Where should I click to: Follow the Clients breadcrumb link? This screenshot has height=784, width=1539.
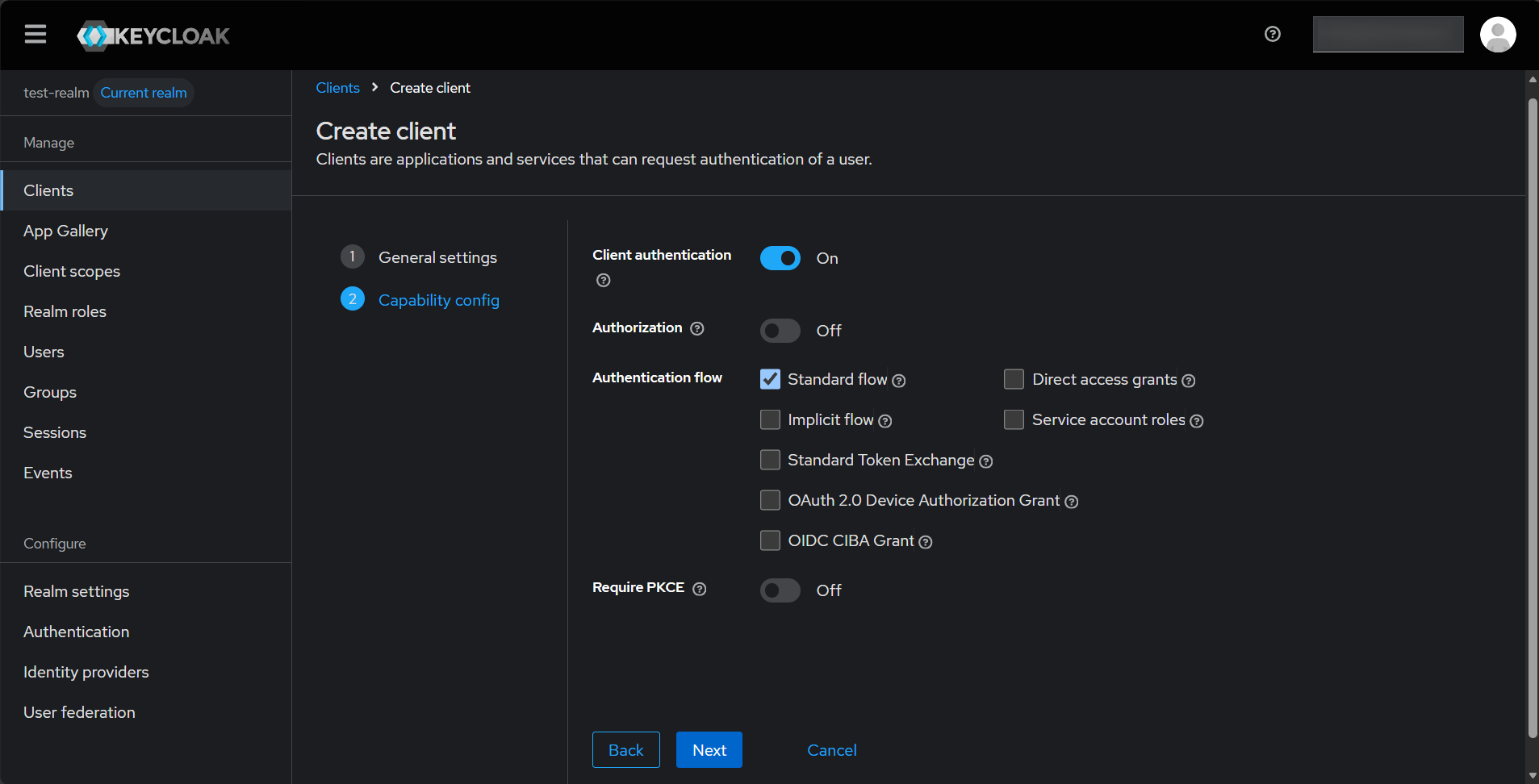pos(338,88)
